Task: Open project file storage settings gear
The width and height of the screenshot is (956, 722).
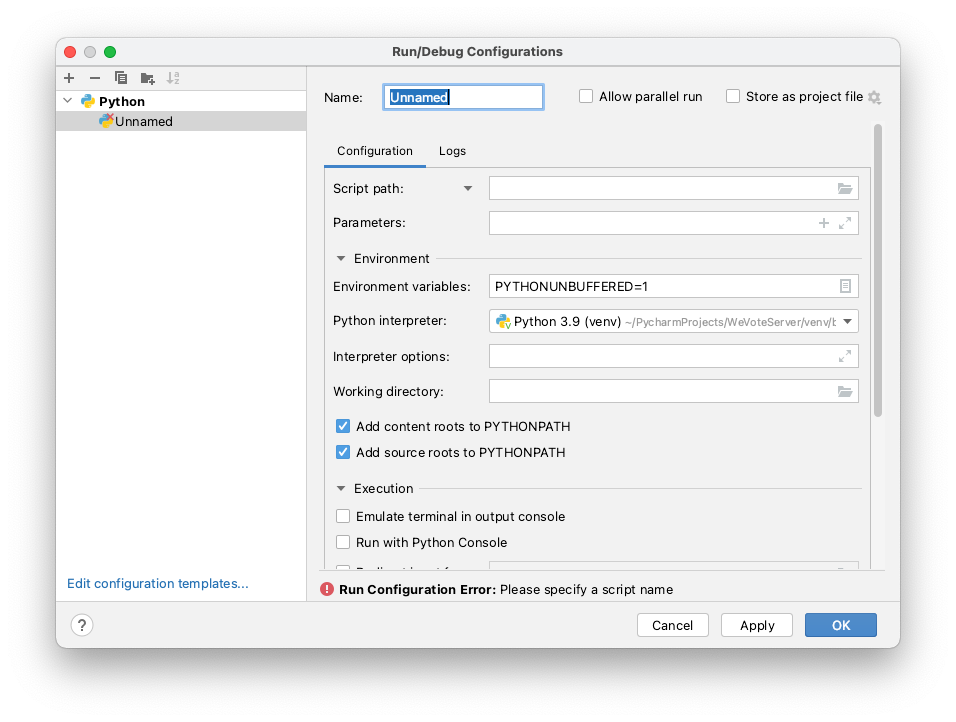Action: [x=874, y=98]
